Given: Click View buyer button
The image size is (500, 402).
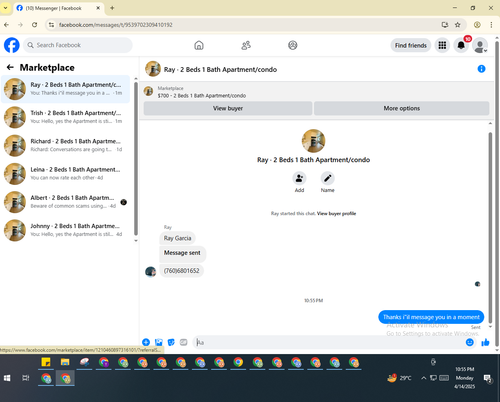Looking at the screenshot, I should (228, 108).
